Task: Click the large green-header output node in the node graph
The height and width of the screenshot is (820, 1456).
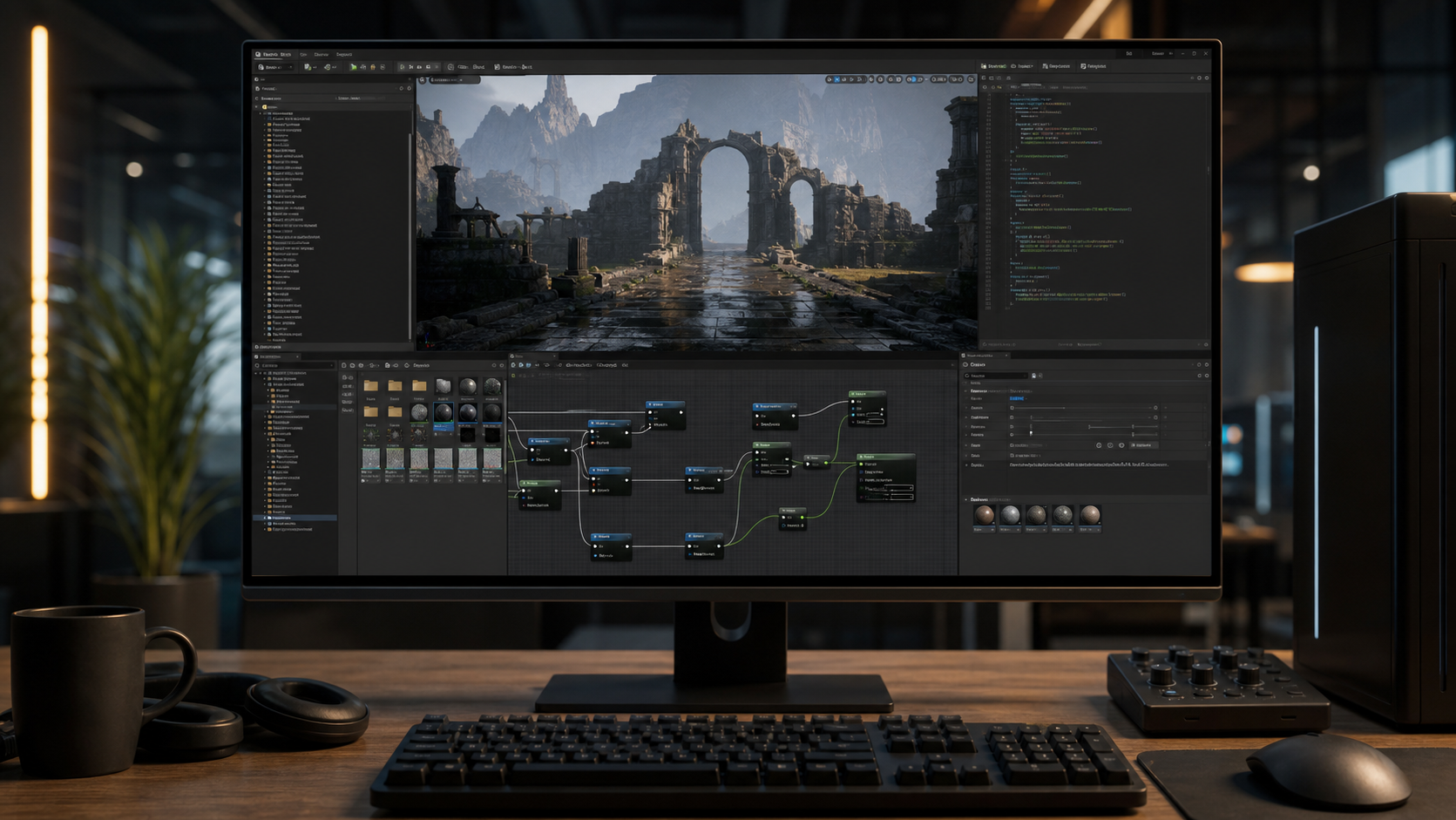Action: point(886,478)
